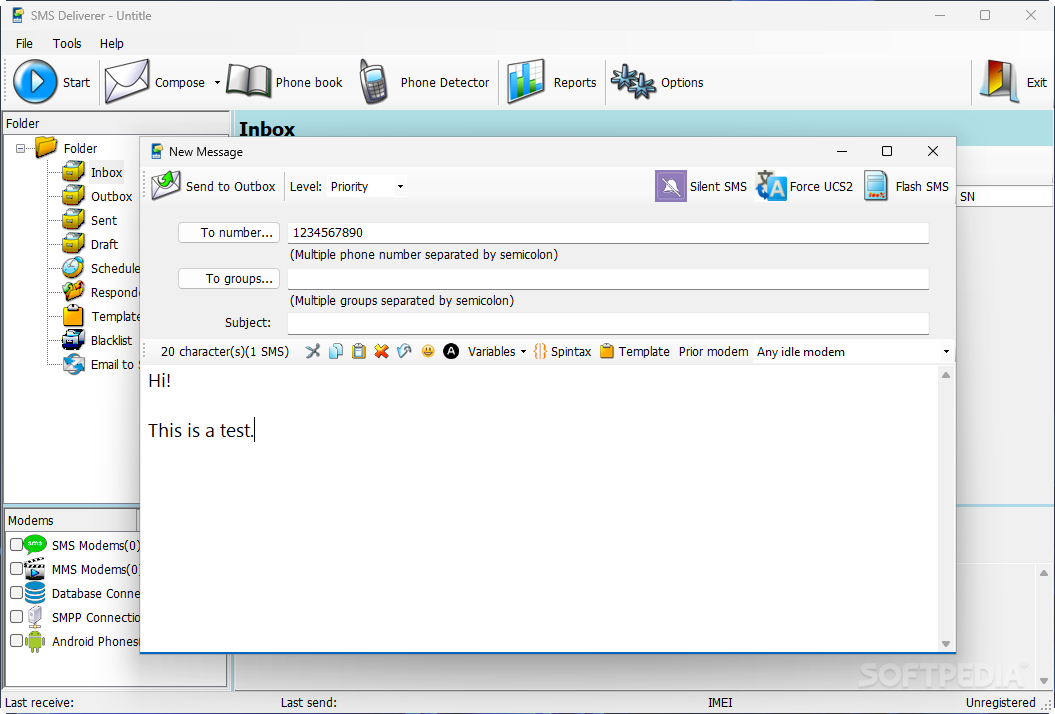
Task: Open the Reports chart
Action: click(x=552, y=82)
